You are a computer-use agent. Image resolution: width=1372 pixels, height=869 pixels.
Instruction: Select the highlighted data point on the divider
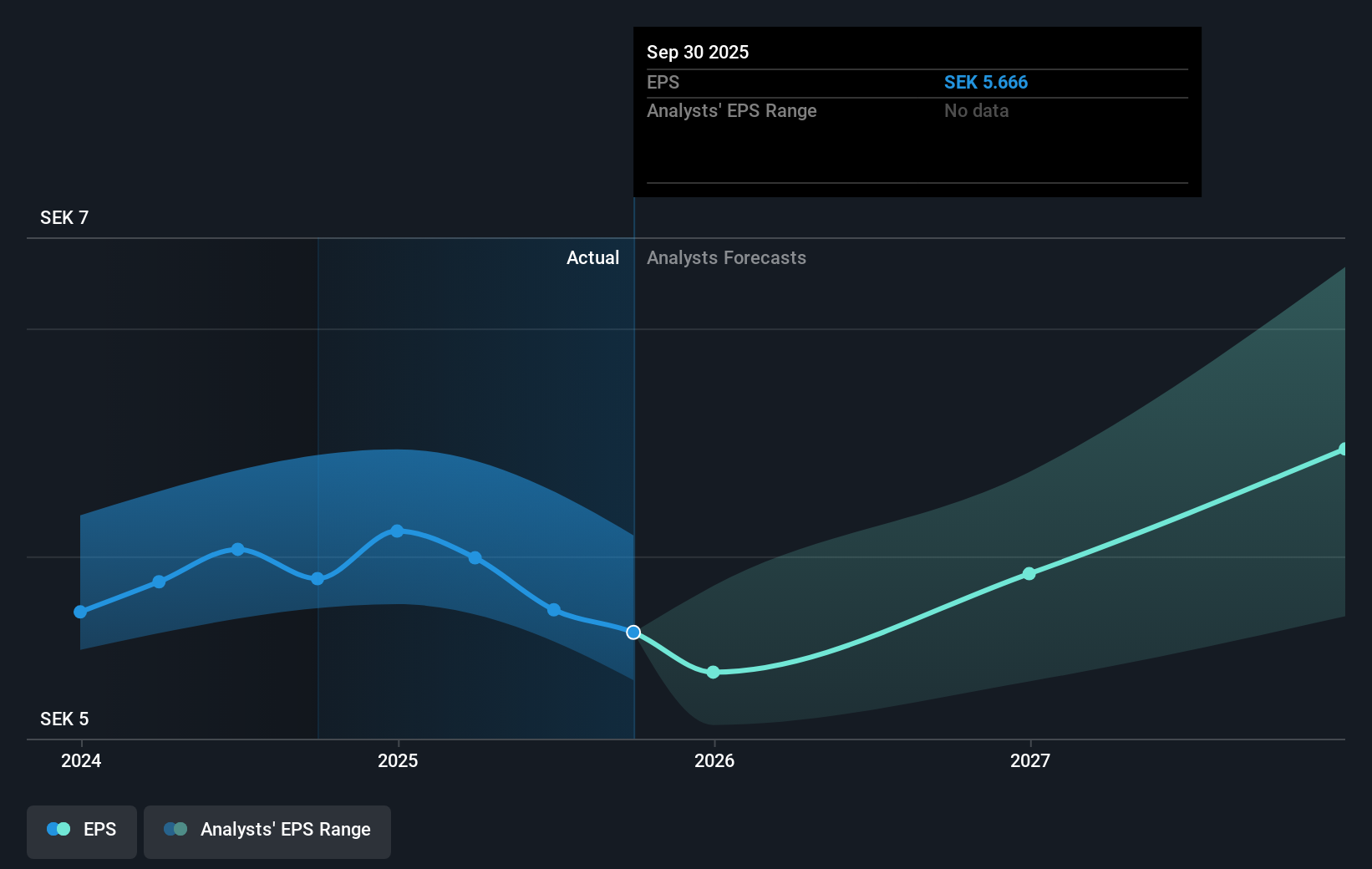(633, 633)
